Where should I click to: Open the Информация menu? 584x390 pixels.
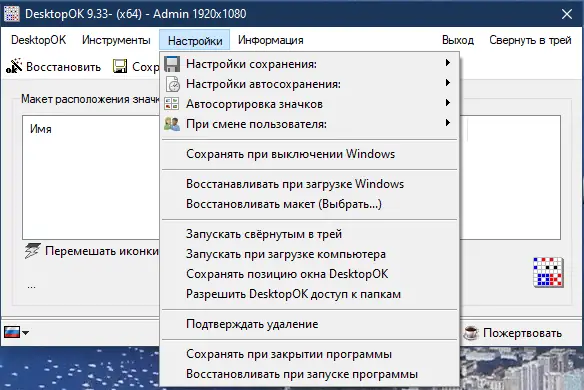click(271, 40)
